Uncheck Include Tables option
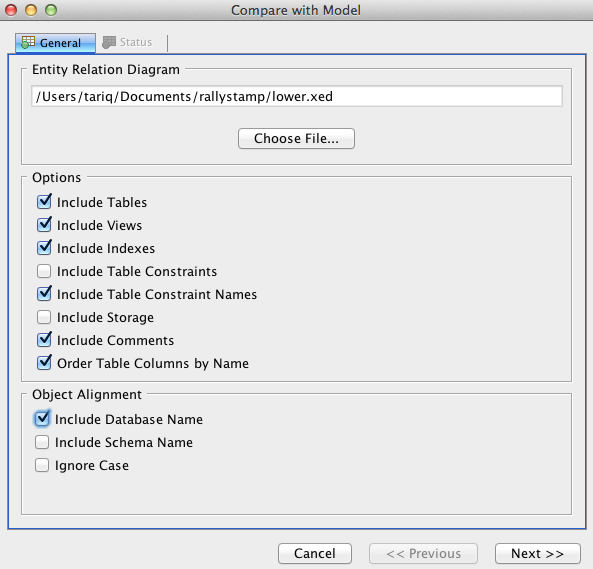The width and height of the screenshot is (593, 569). coord(44,202)
